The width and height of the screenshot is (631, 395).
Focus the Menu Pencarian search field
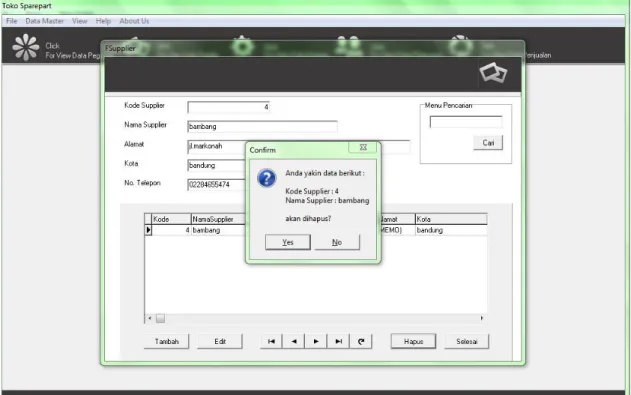pos(466,122)
